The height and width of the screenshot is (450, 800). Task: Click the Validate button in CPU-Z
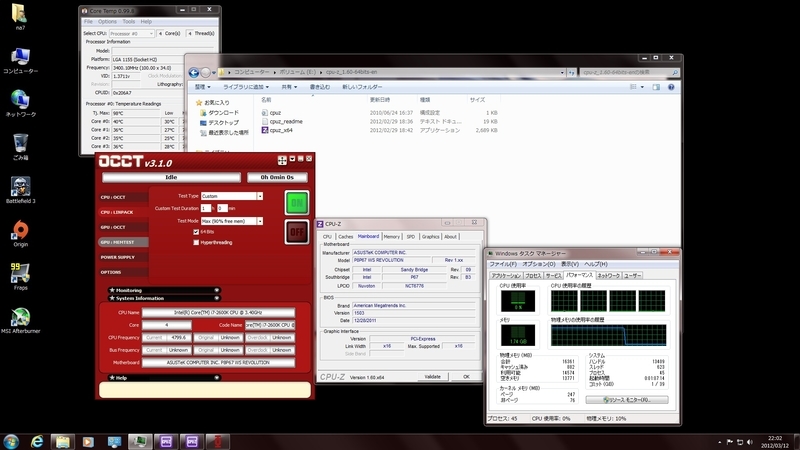(x=433, y=377)
